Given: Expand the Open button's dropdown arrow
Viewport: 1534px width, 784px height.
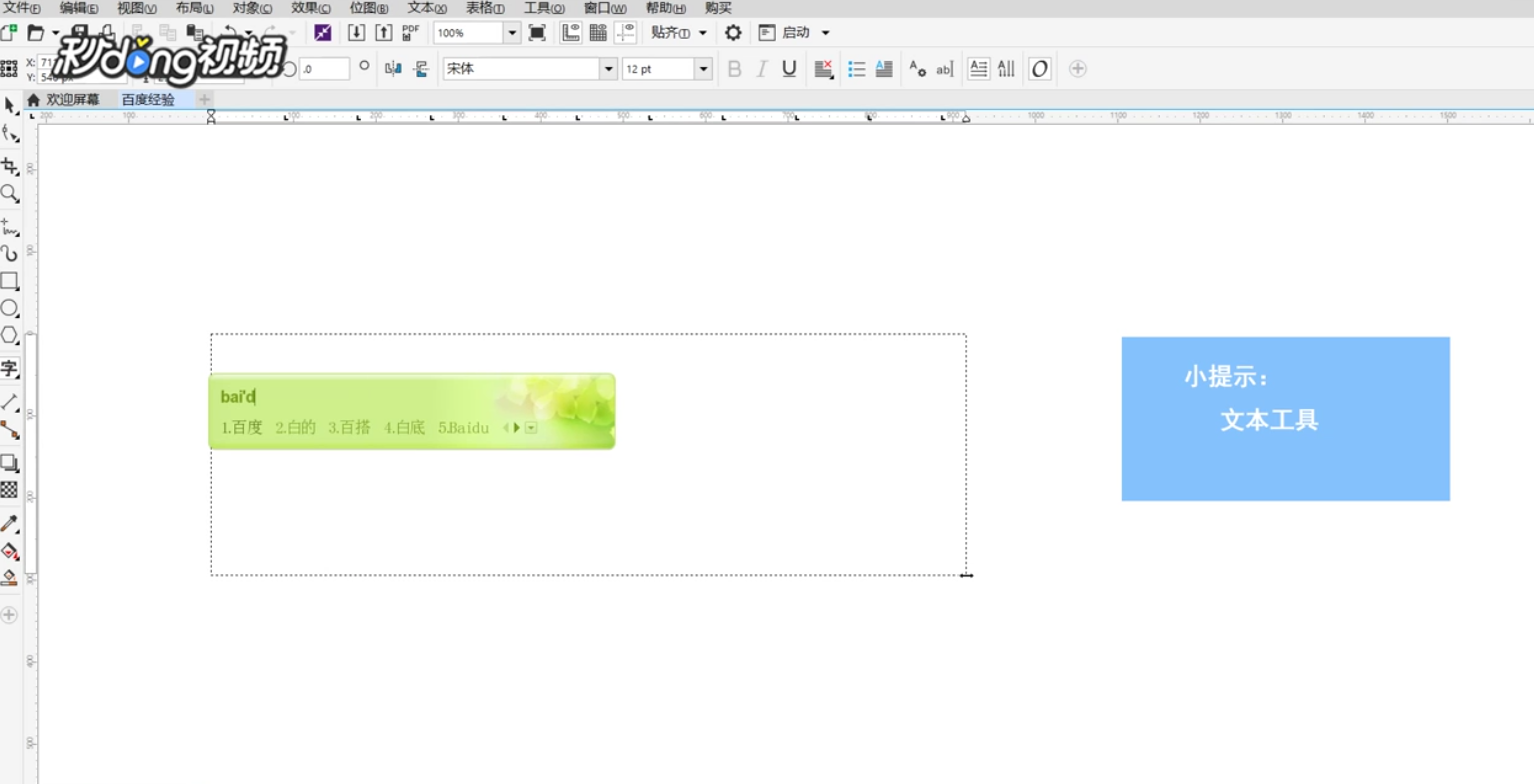Looking at the screenshot, I should click(56, 33).
